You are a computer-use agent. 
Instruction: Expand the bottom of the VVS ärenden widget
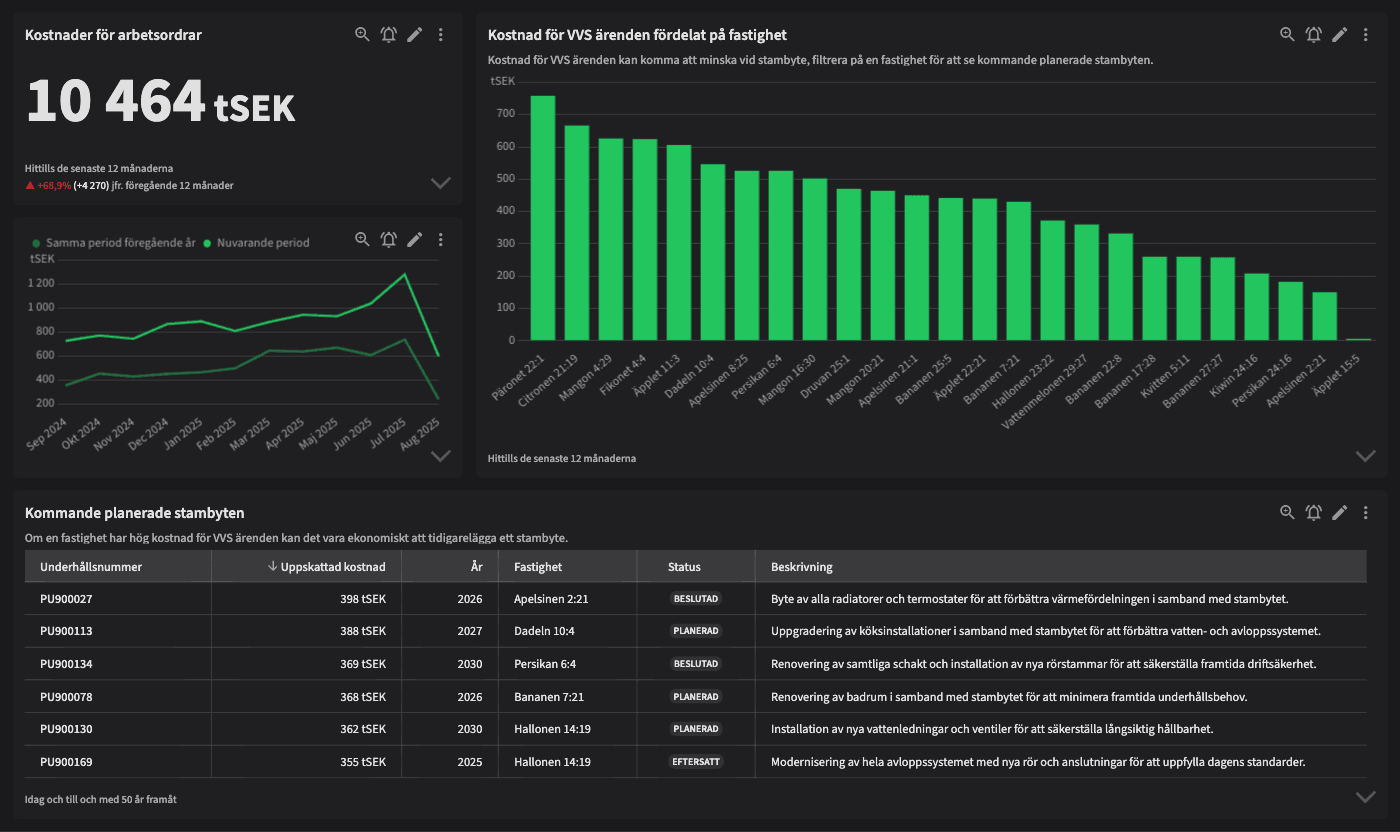click(x=1364, y=455)
